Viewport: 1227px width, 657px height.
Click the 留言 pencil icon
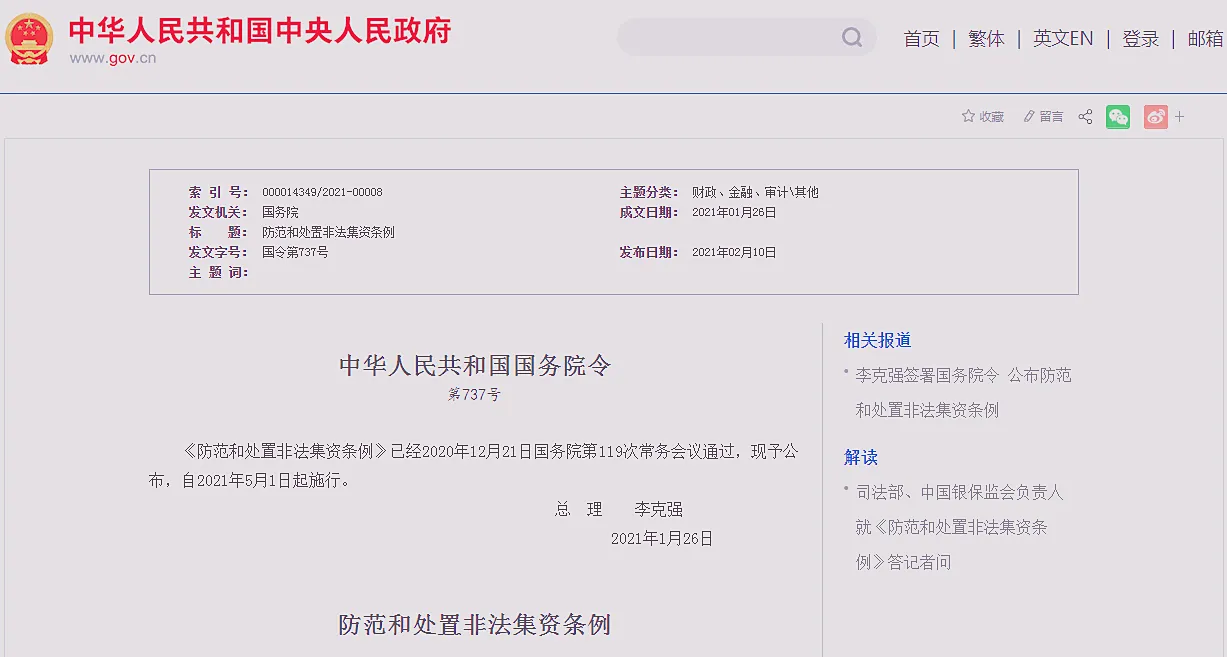point(1029,117)
